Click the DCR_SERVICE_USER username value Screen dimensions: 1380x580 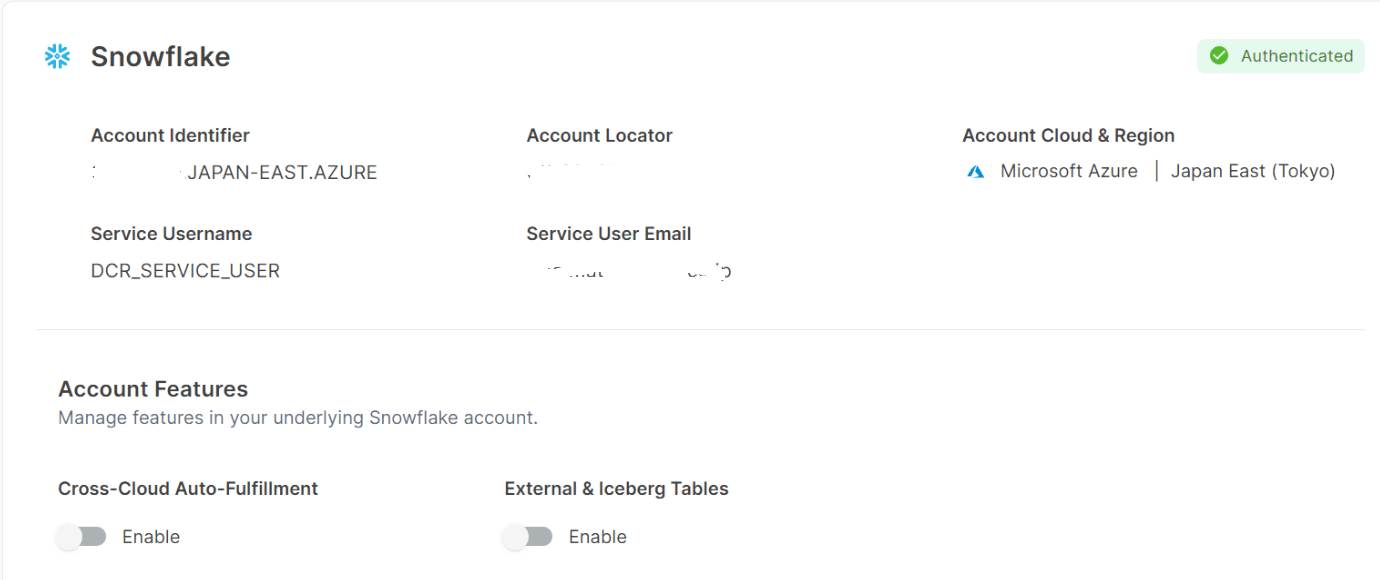click(x=185, y=271)
